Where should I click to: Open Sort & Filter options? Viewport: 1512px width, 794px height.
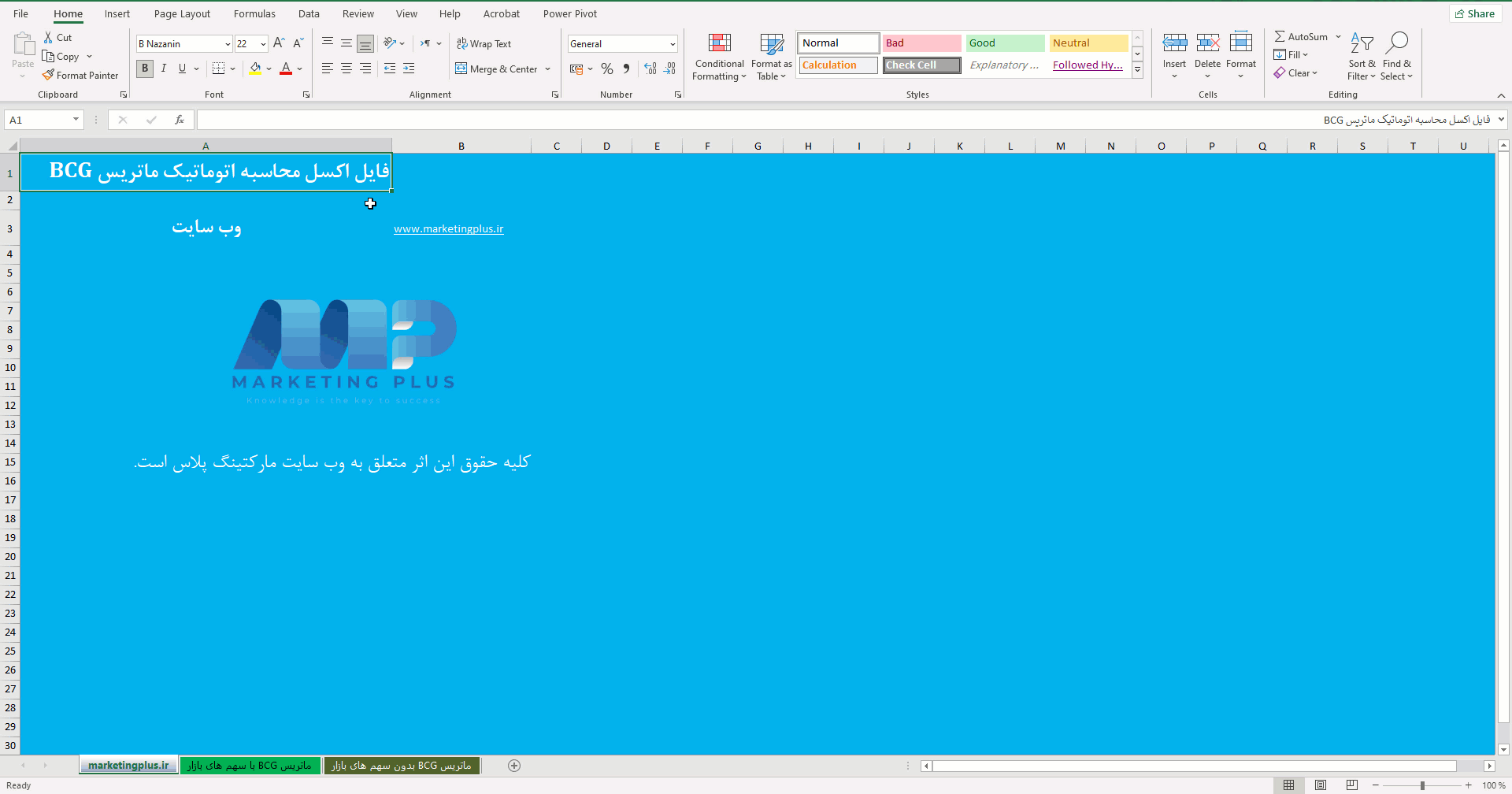(1362, 57)
